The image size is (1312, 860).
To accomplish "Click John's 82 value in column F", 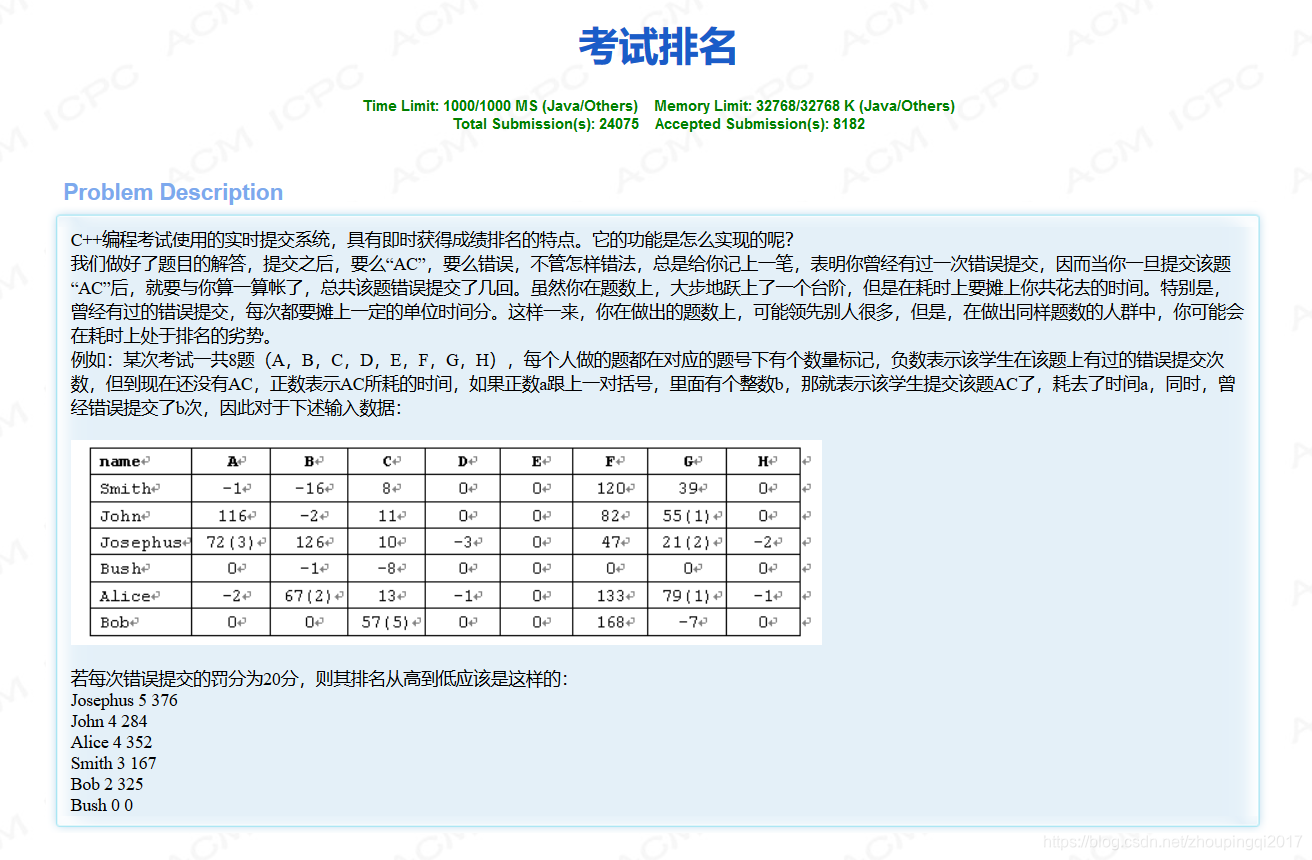I will 610,515.
